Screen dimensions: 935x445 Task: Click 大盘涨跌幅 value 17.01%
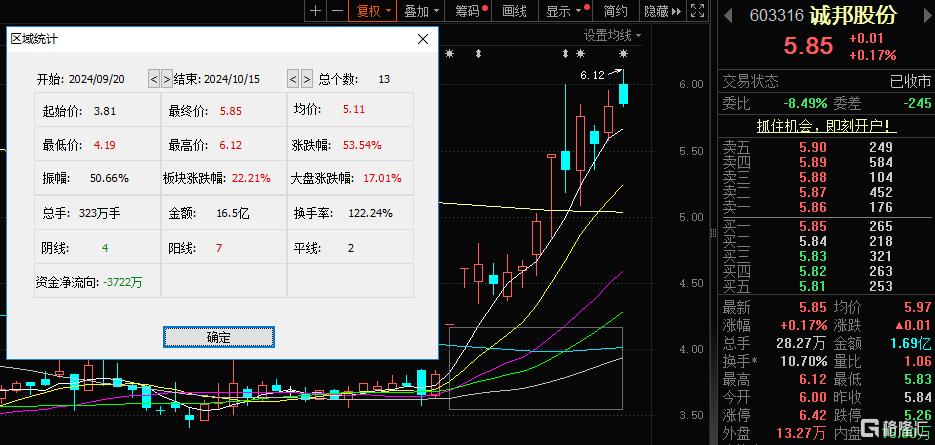coord(382,178)
